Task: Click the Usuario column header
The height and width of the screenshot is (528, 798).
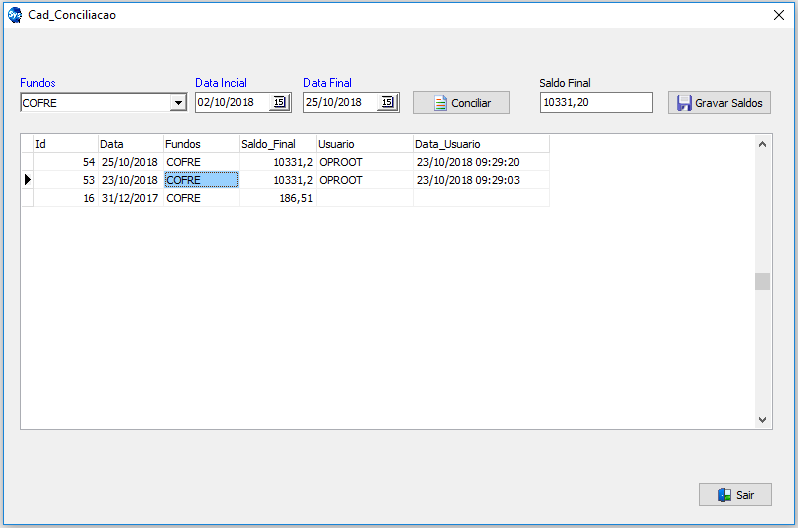Action: (x=364, y=144)
